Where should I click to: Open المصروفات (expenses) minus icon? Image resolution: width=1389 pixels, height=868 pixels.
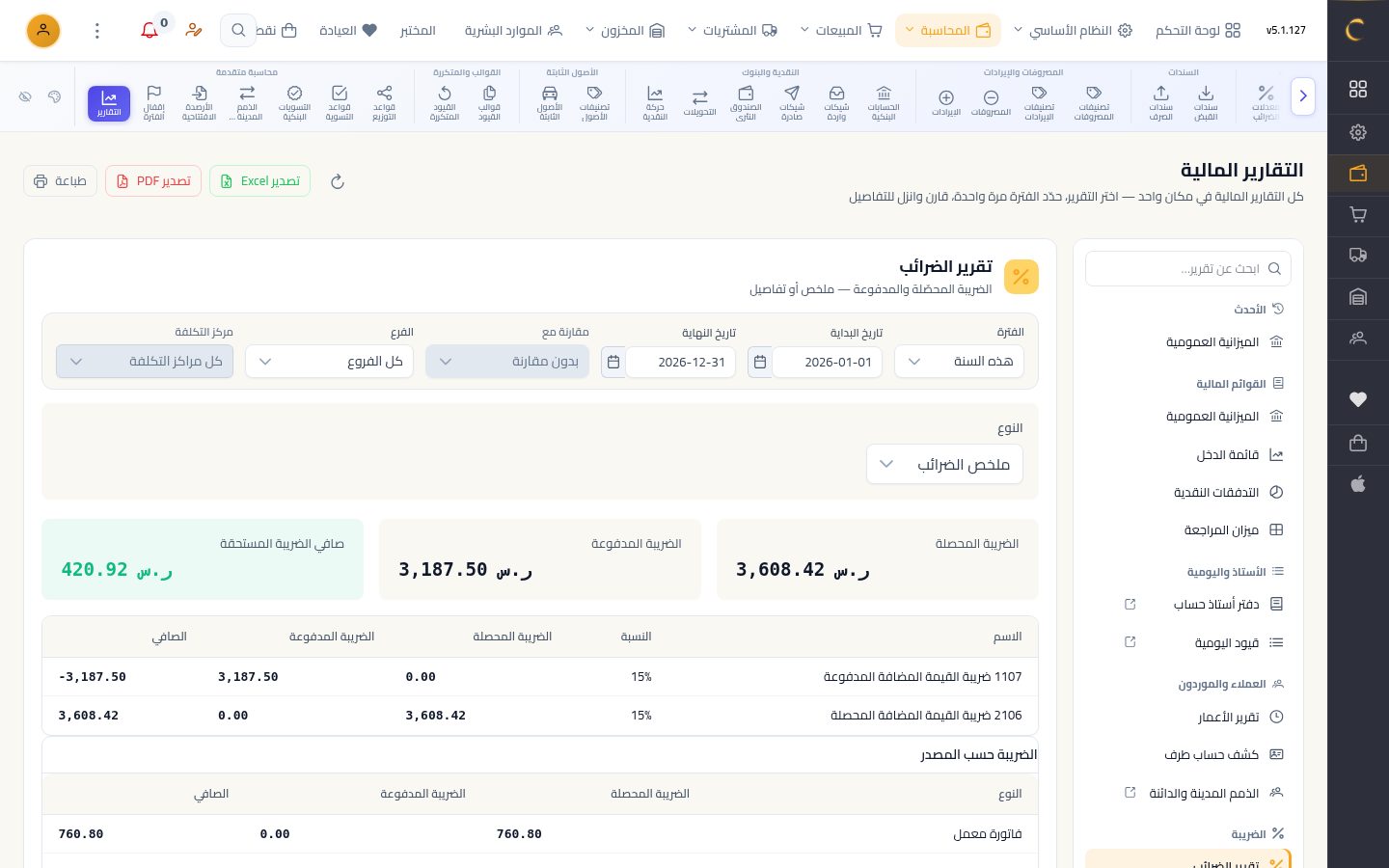991,103
